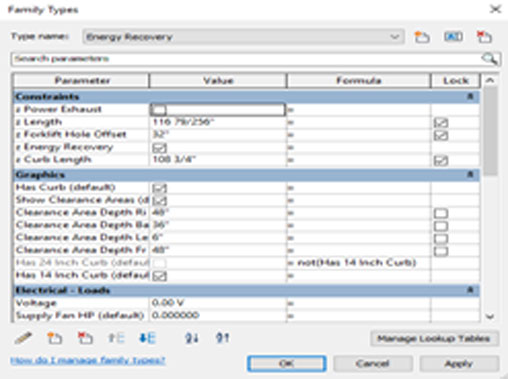This screenshot has width=508, height=379.
Task: Click the Clearance Area Depth Ri value cell
Action: coord(218,212)
